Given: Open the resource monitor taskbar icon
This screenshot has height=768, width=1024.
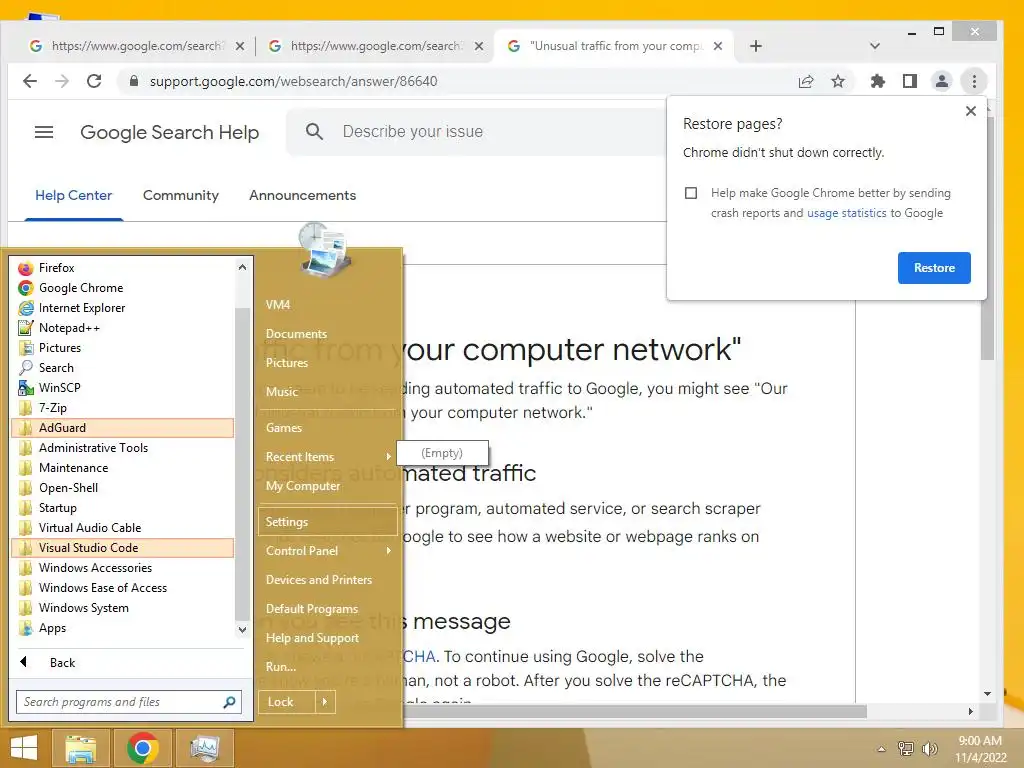Looking at the screenshot, I should [204, 748].
